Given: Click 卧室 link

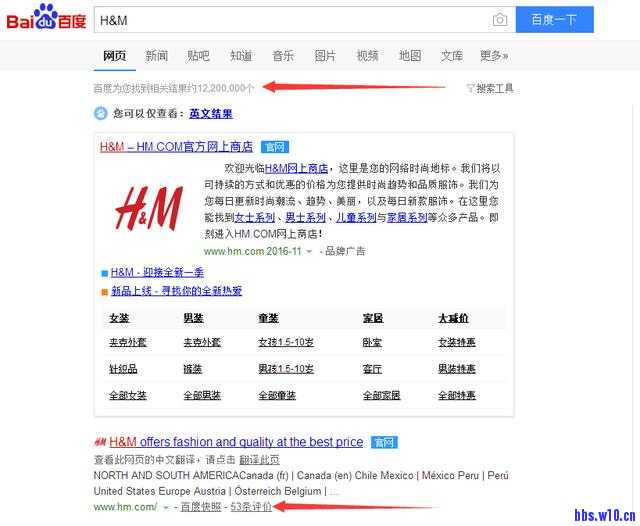Looking at the screenshot, I should (x=372, y=342).
